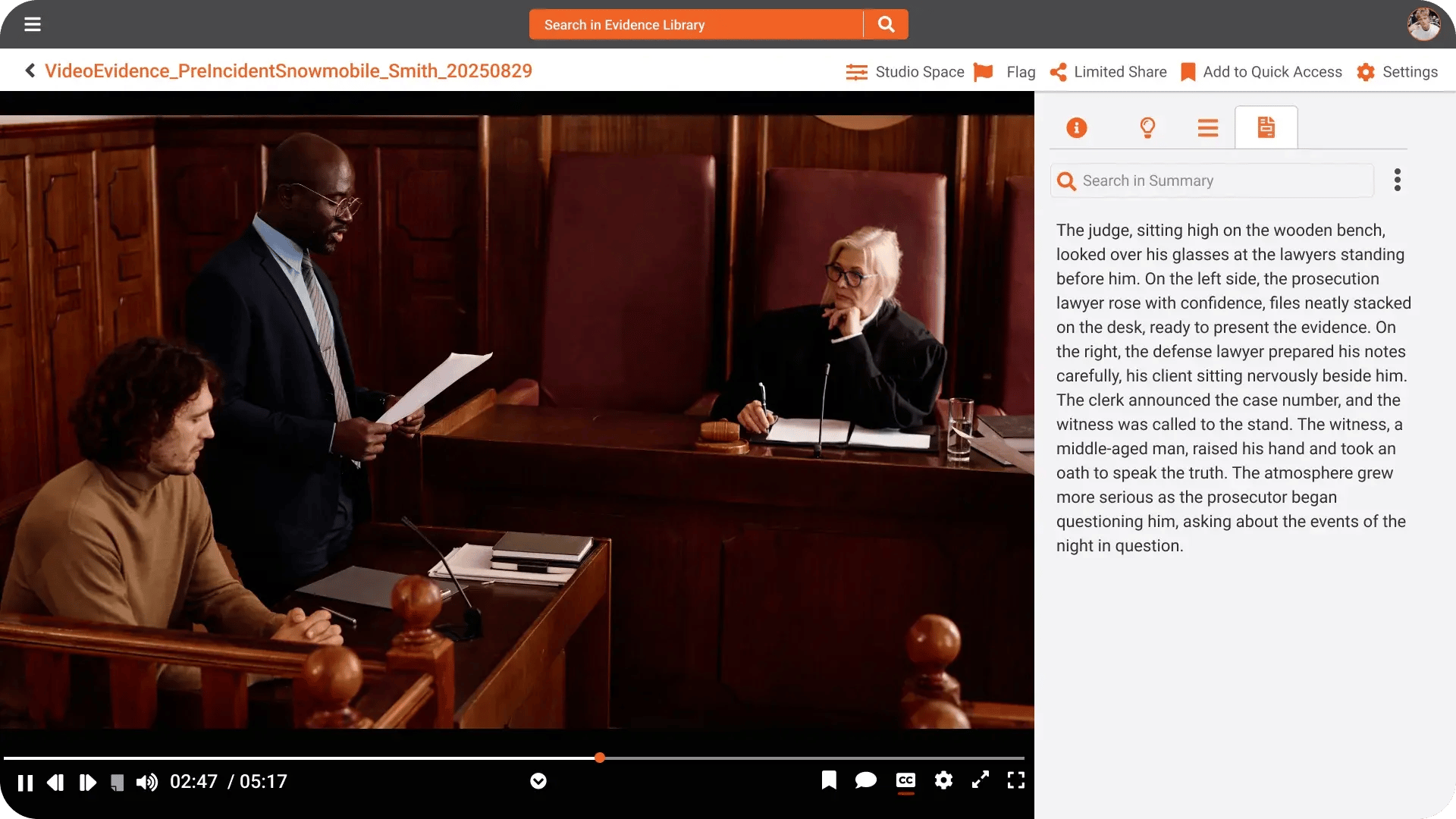Go back using the left chevron
The width and height of the screenshot is (1456, 819).
tap(30, 71)
